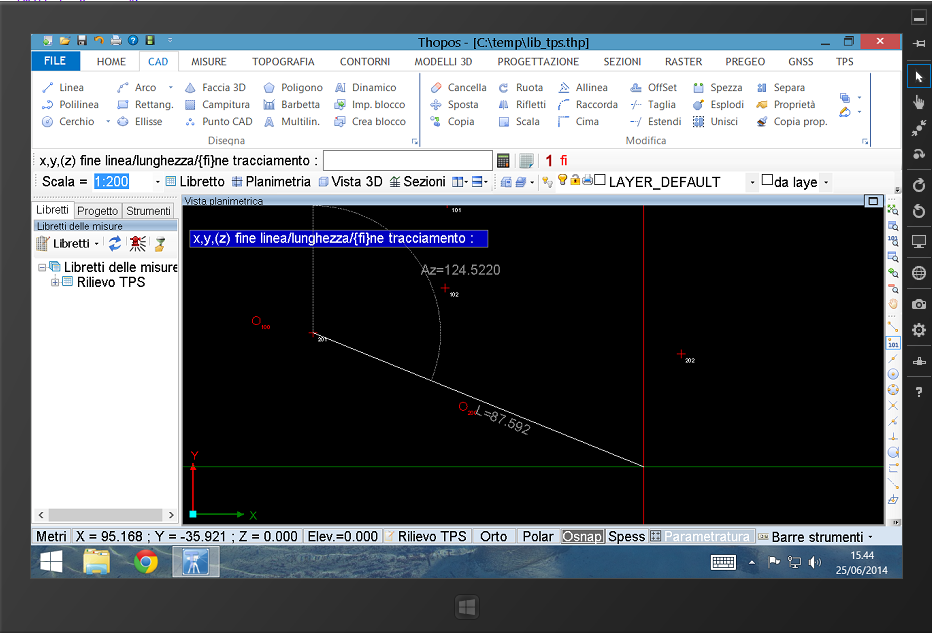Screen dimensions: 932x633
Task: Switch to the Progetto panel tab
Action: [x=97, y=210]
